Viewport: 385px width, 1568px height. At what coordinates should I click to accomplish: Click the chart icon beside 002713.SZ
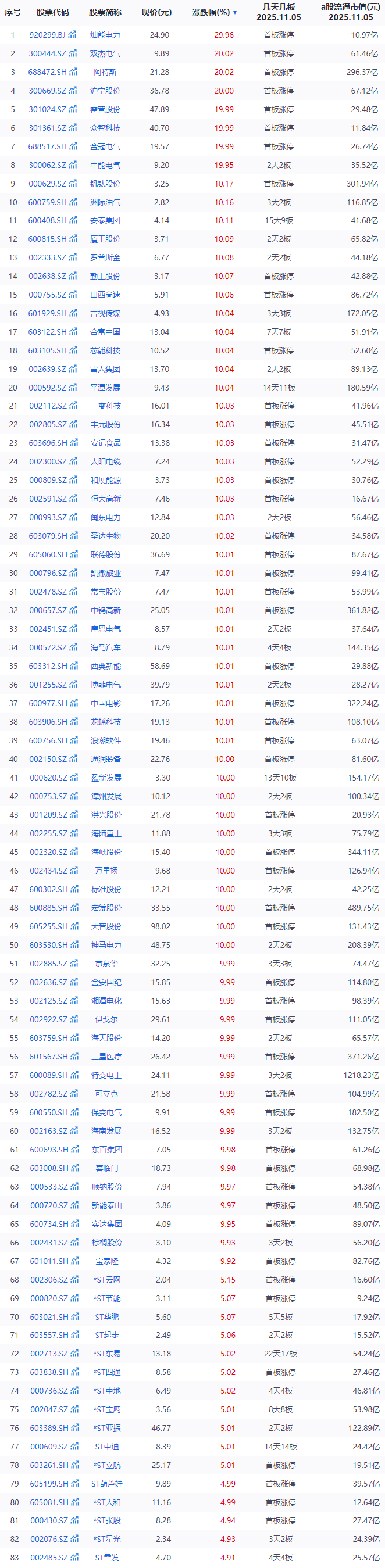(x=74, y=1354)
